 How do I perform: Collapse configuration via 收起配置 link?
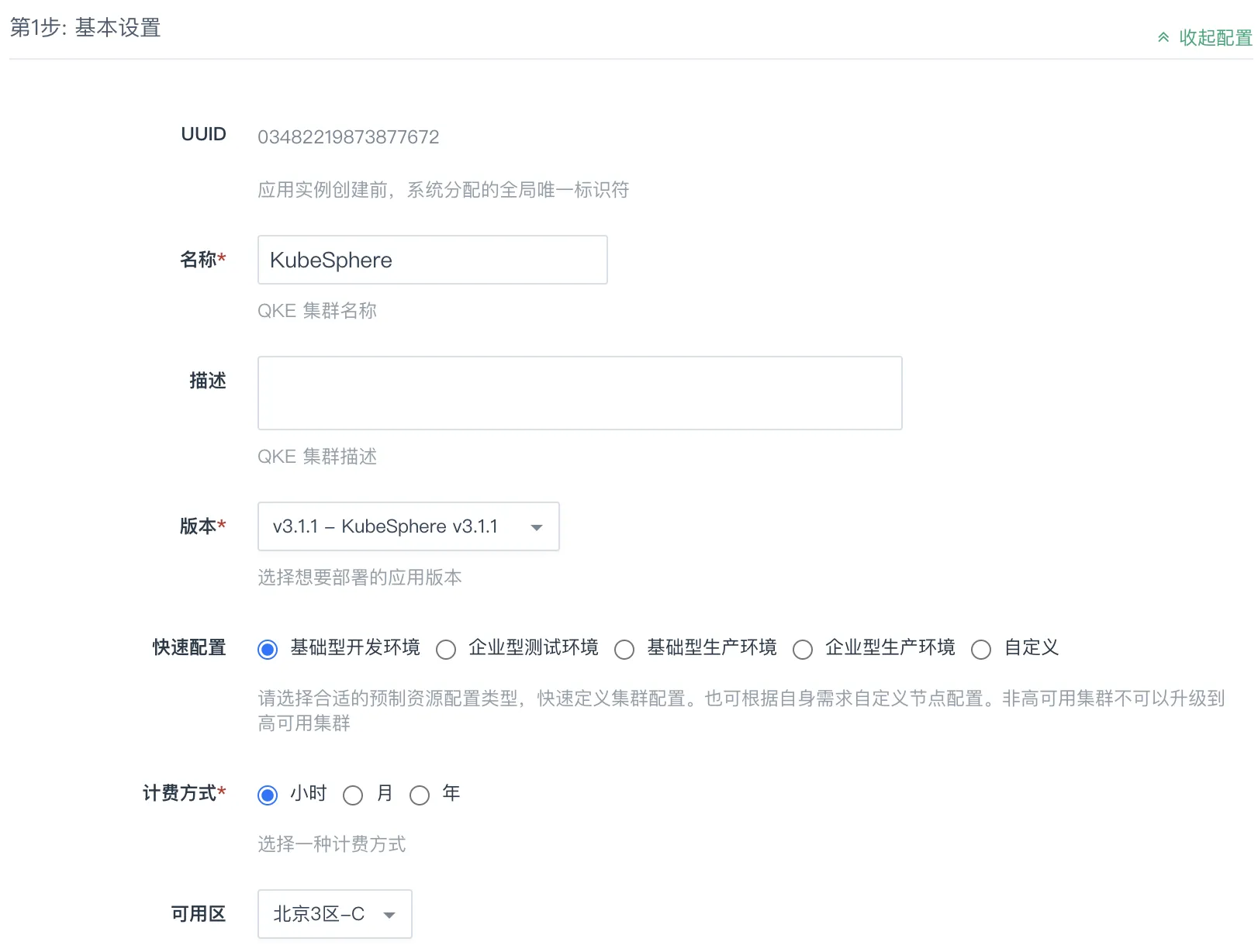[1215, 37]
